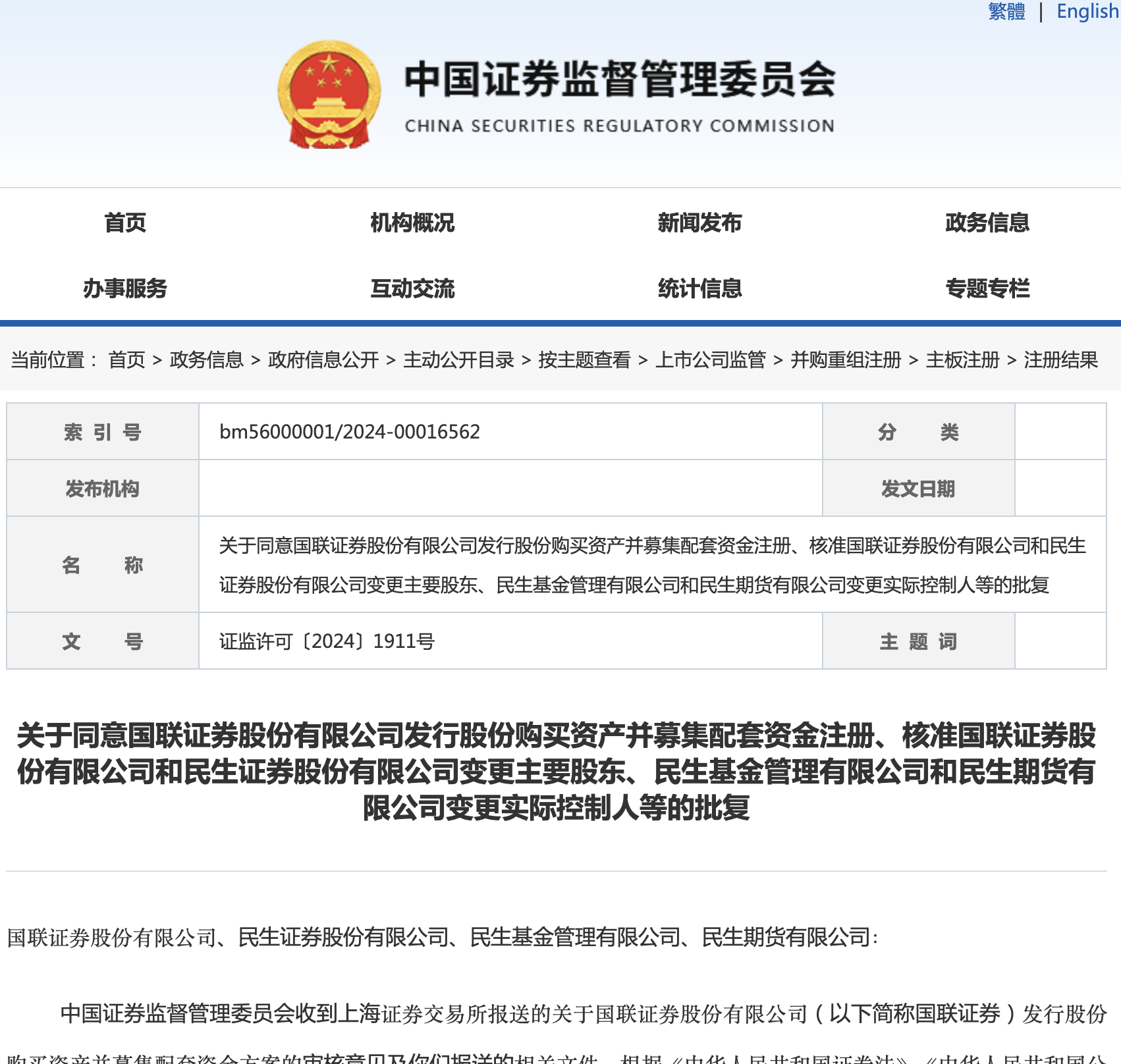Screen dimensions: 1121x1064
Task: Switch to Traditional Chinese 繁體 version
Action: (1006, 11)
